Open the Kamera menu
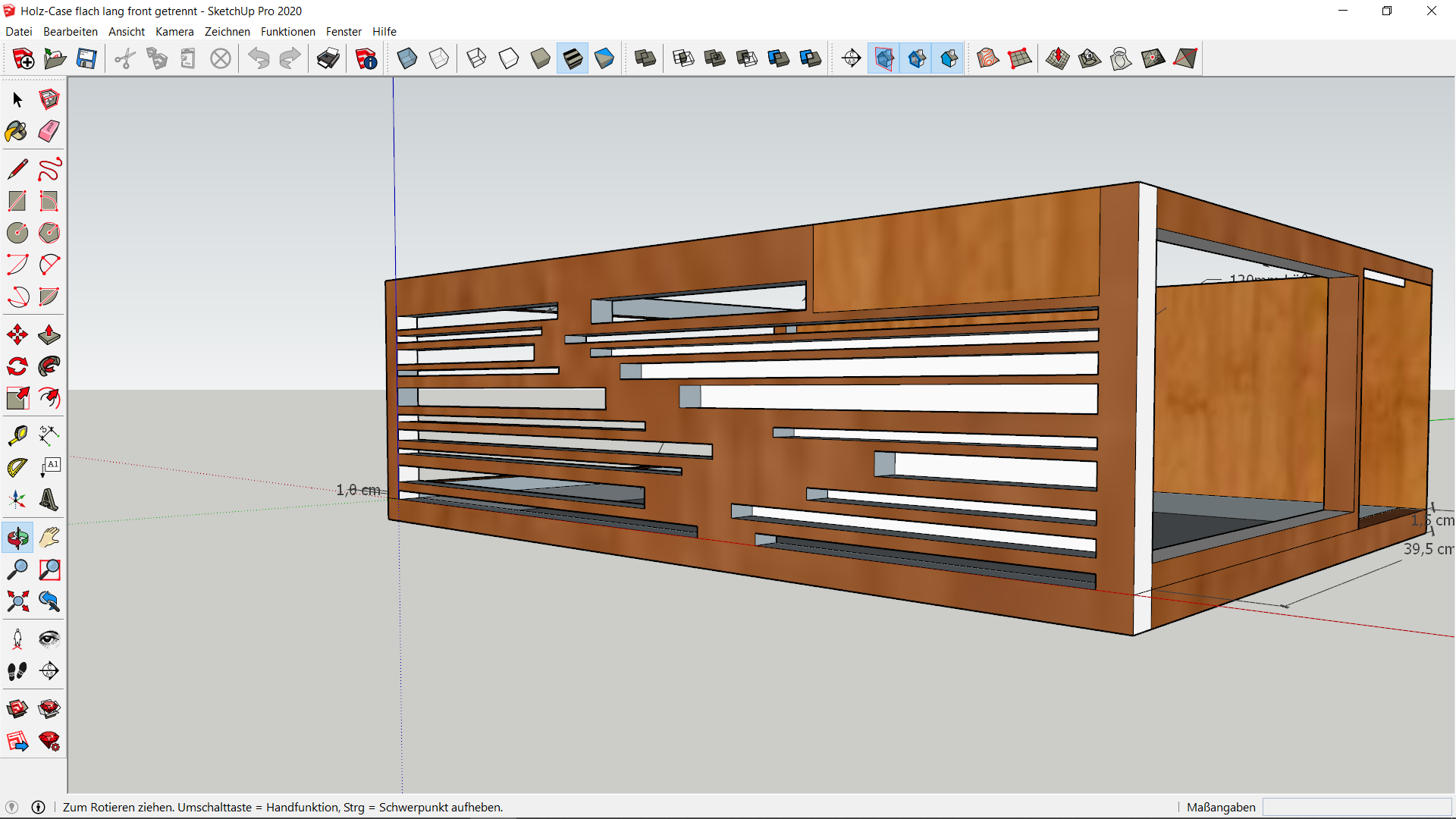This screenshot has width=1456, height=819. (174, 32)
